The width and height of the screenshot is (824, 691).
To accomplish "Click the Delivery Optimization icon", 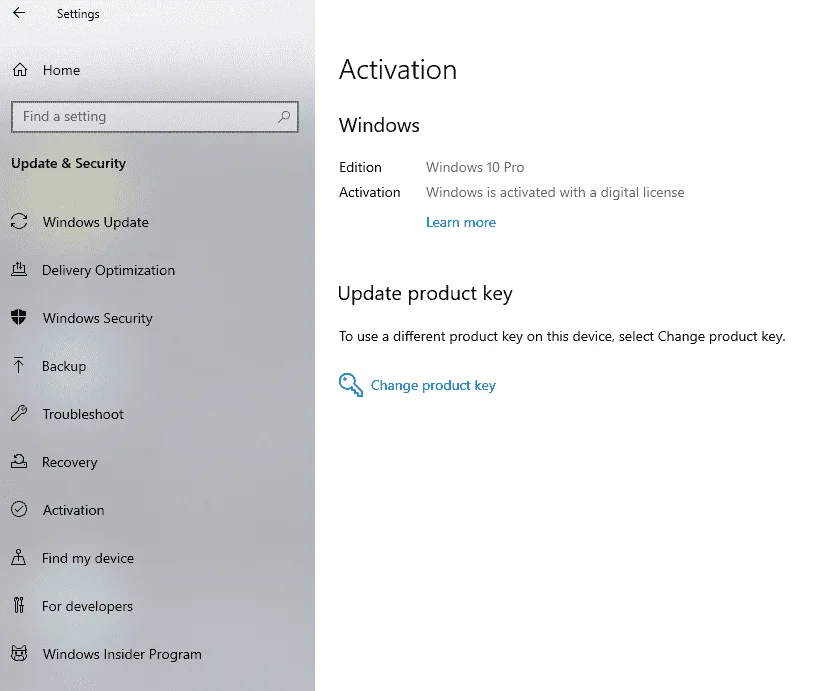I will click(19, 270).
